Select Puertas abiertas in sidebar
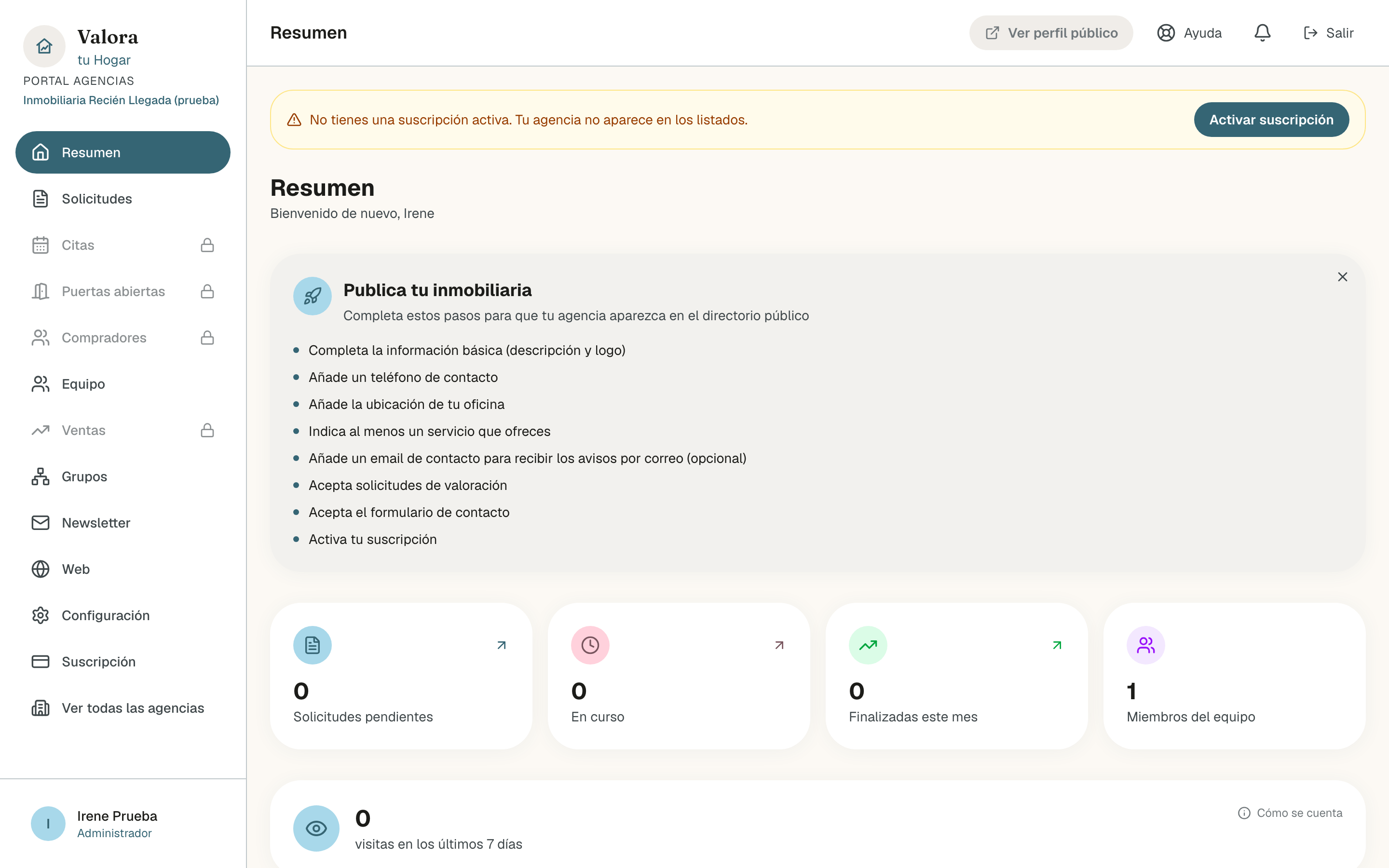The width and height of the screenshot is (1389, 868). click(x=123, y=292)
